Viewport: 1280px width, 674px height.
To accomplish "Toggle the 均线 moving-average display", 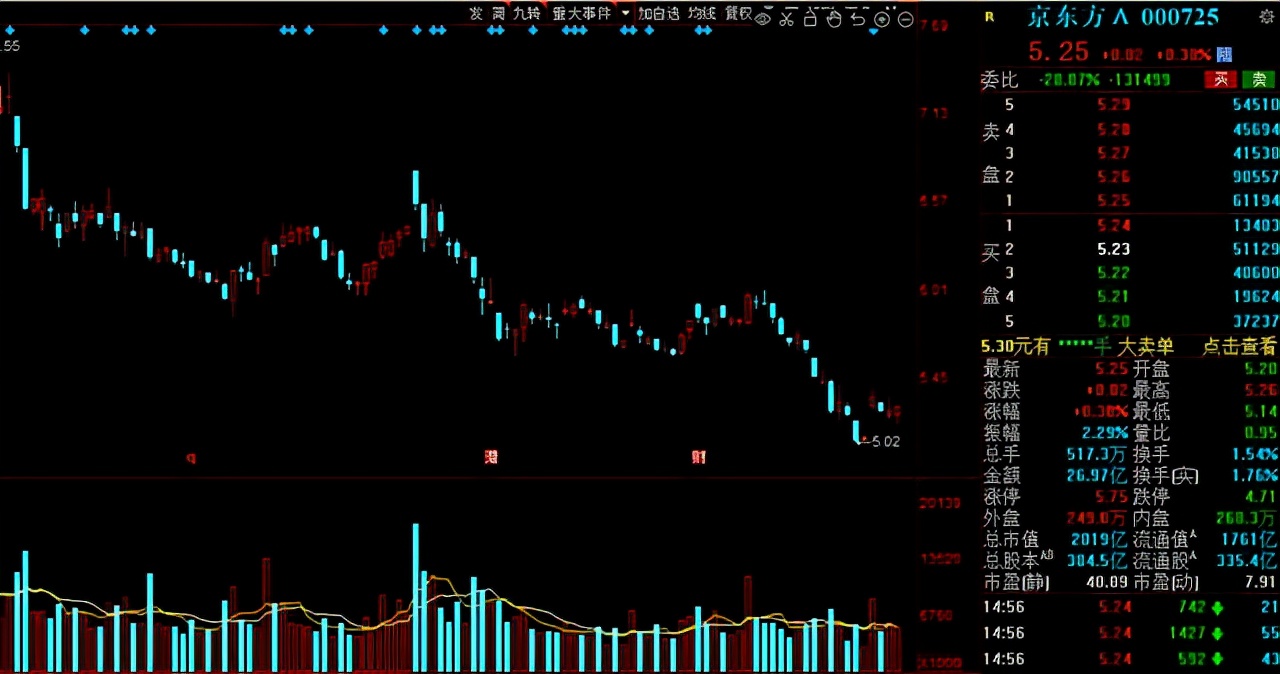I will (x=701, y=14).
